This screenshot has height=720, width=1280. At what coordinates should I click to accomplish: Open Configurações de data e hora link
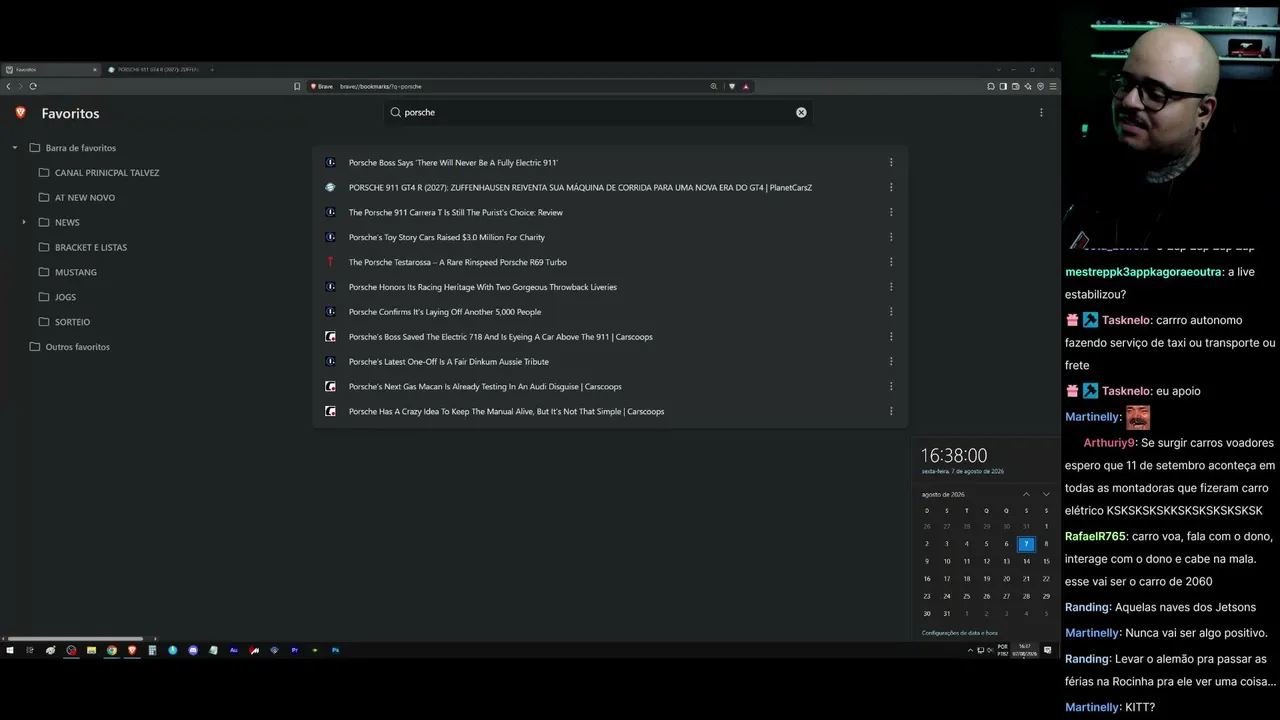tap(959, 633)
